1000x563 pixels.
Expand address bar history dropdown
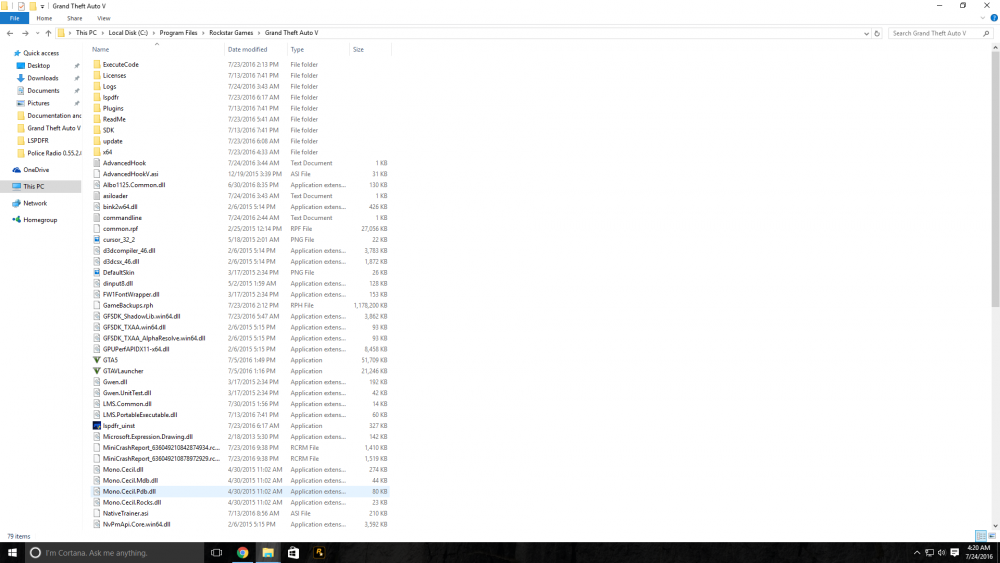866,33
